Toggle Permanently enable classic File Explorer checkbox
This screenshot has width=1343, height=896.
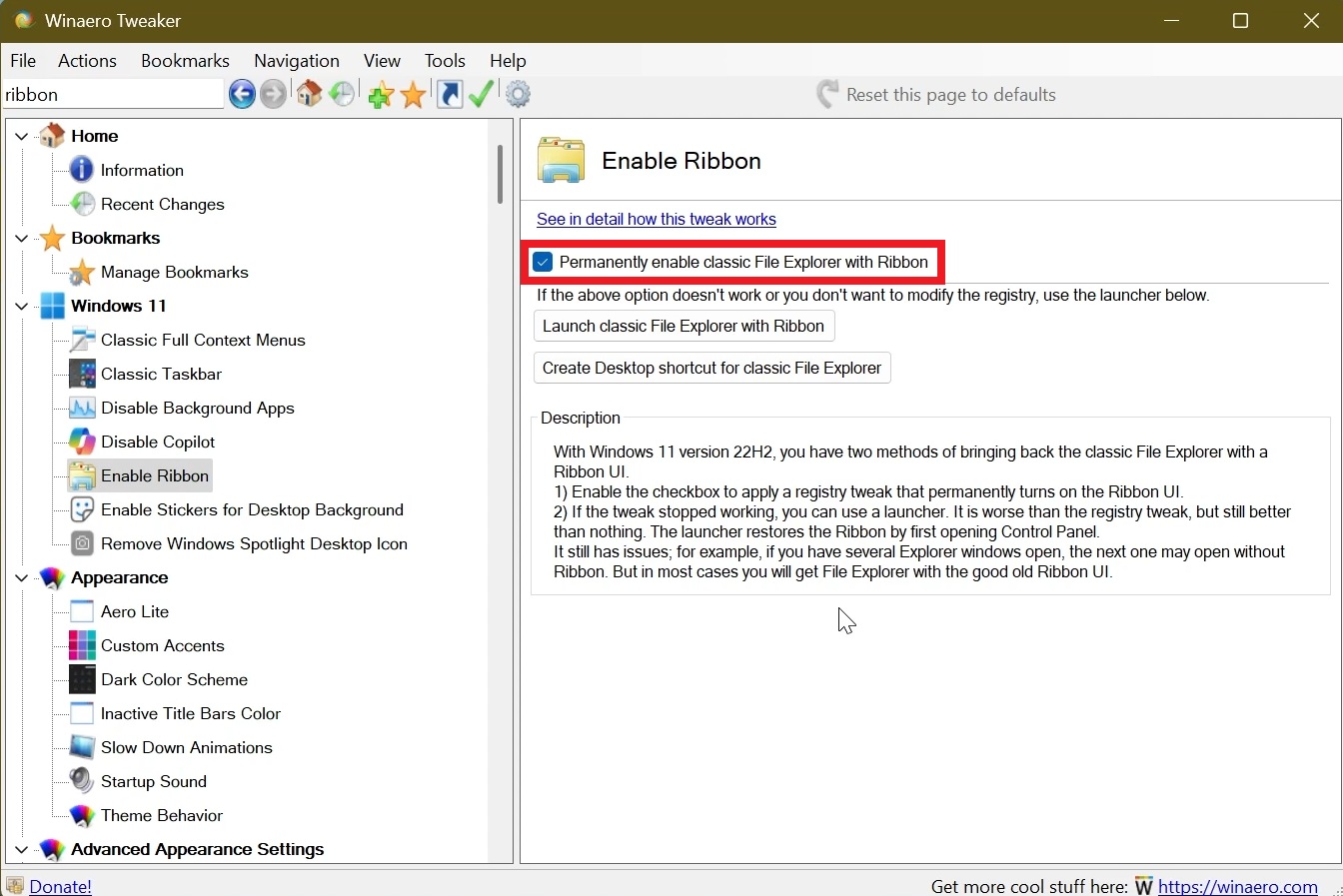[543, 262]
